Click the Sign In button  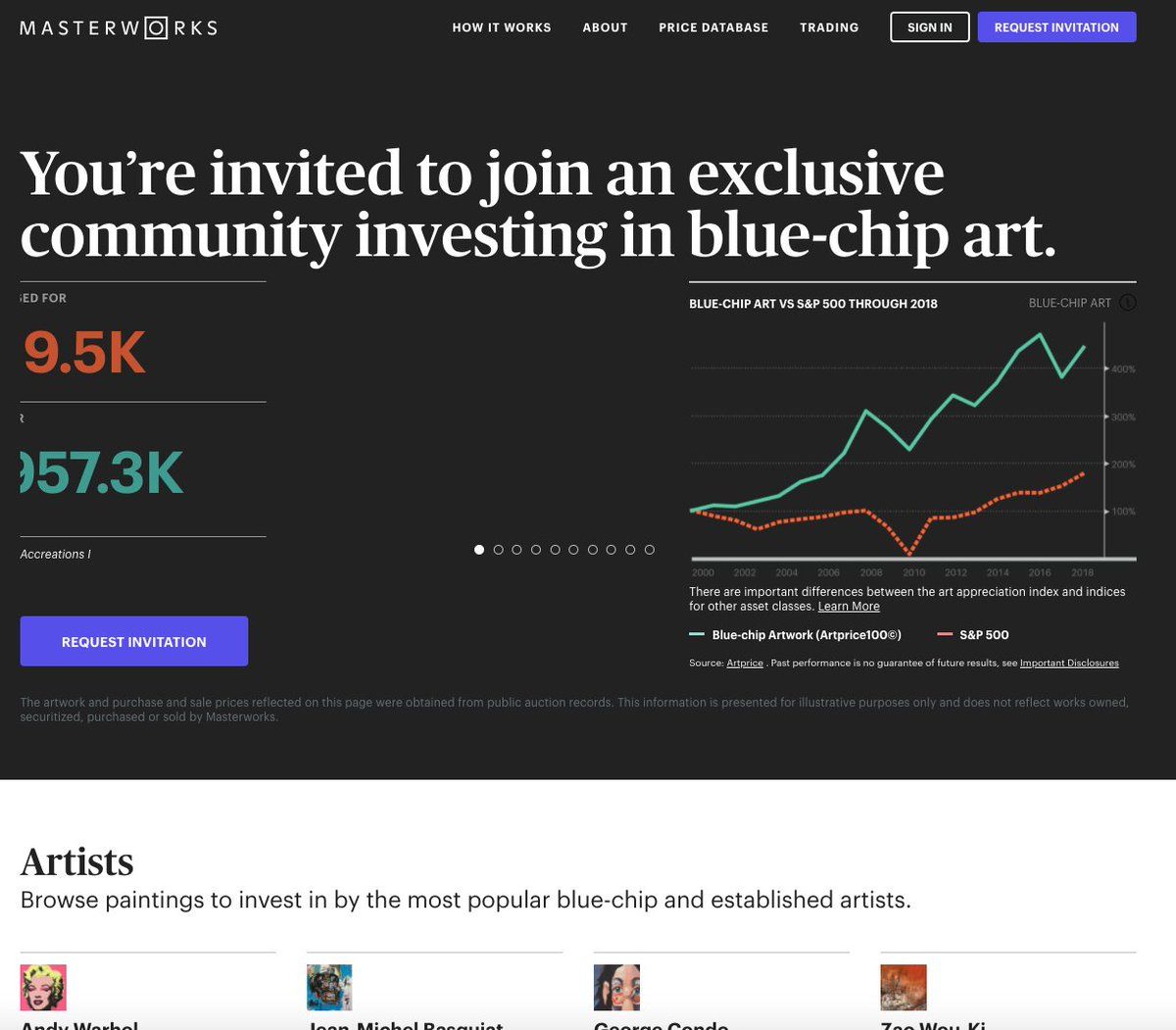[929, 27]
